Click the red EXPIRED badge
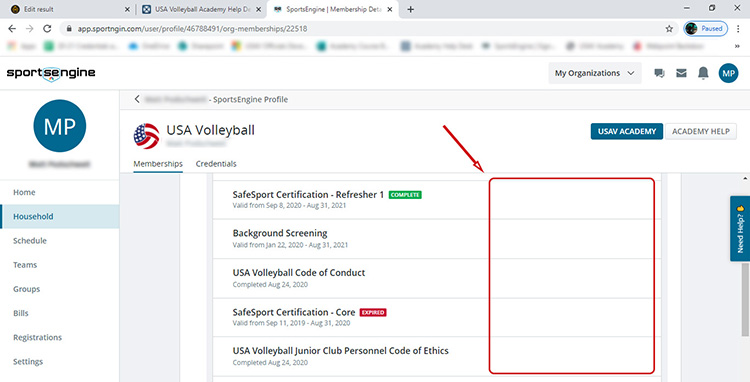The height and width of the screenshot is (382, 750). tap(373, 312)
